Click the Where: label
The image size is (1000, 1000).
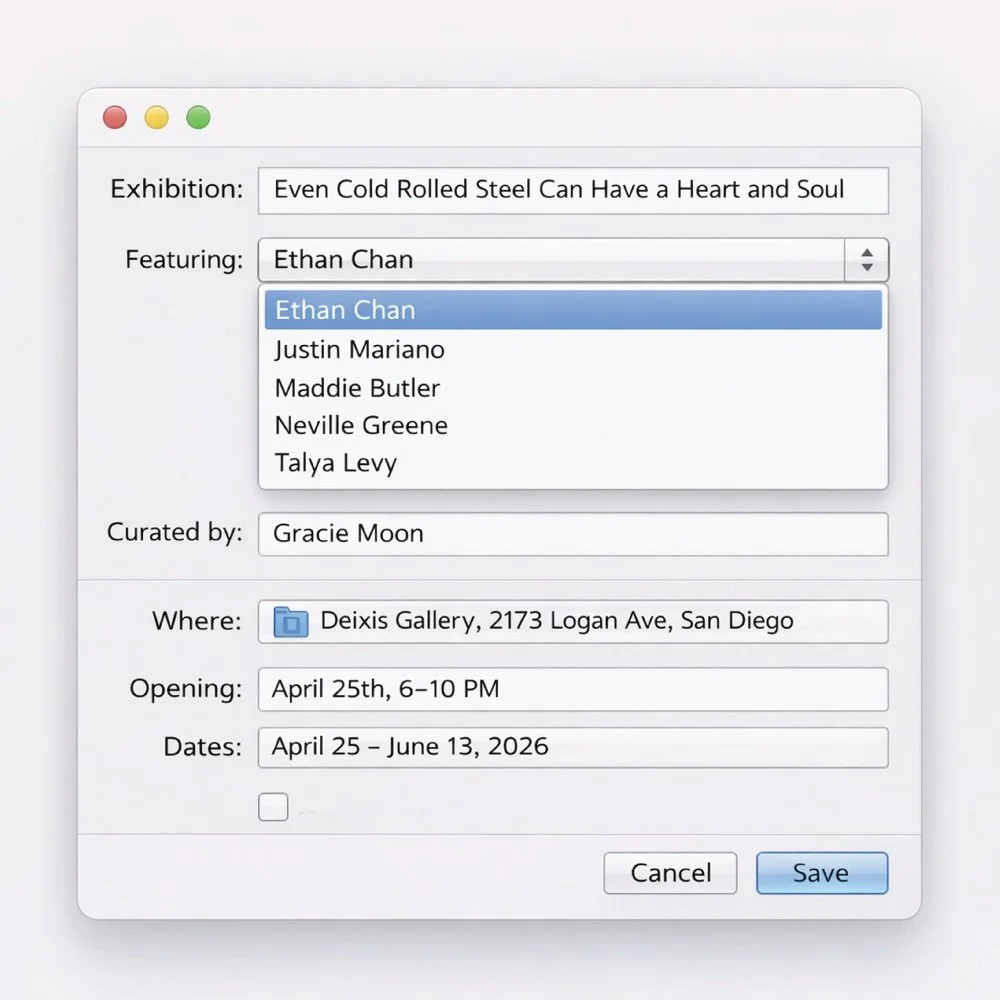[197, 621]
